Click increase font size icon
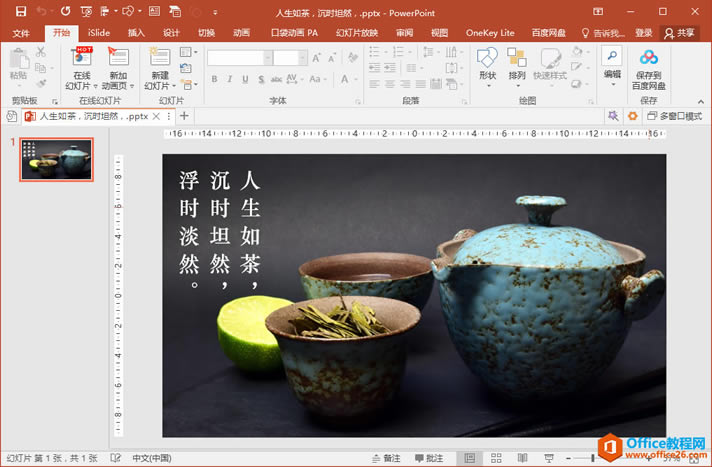Image resolution: width=712 pixels, height=467 pixels. [x=316, y=58]
